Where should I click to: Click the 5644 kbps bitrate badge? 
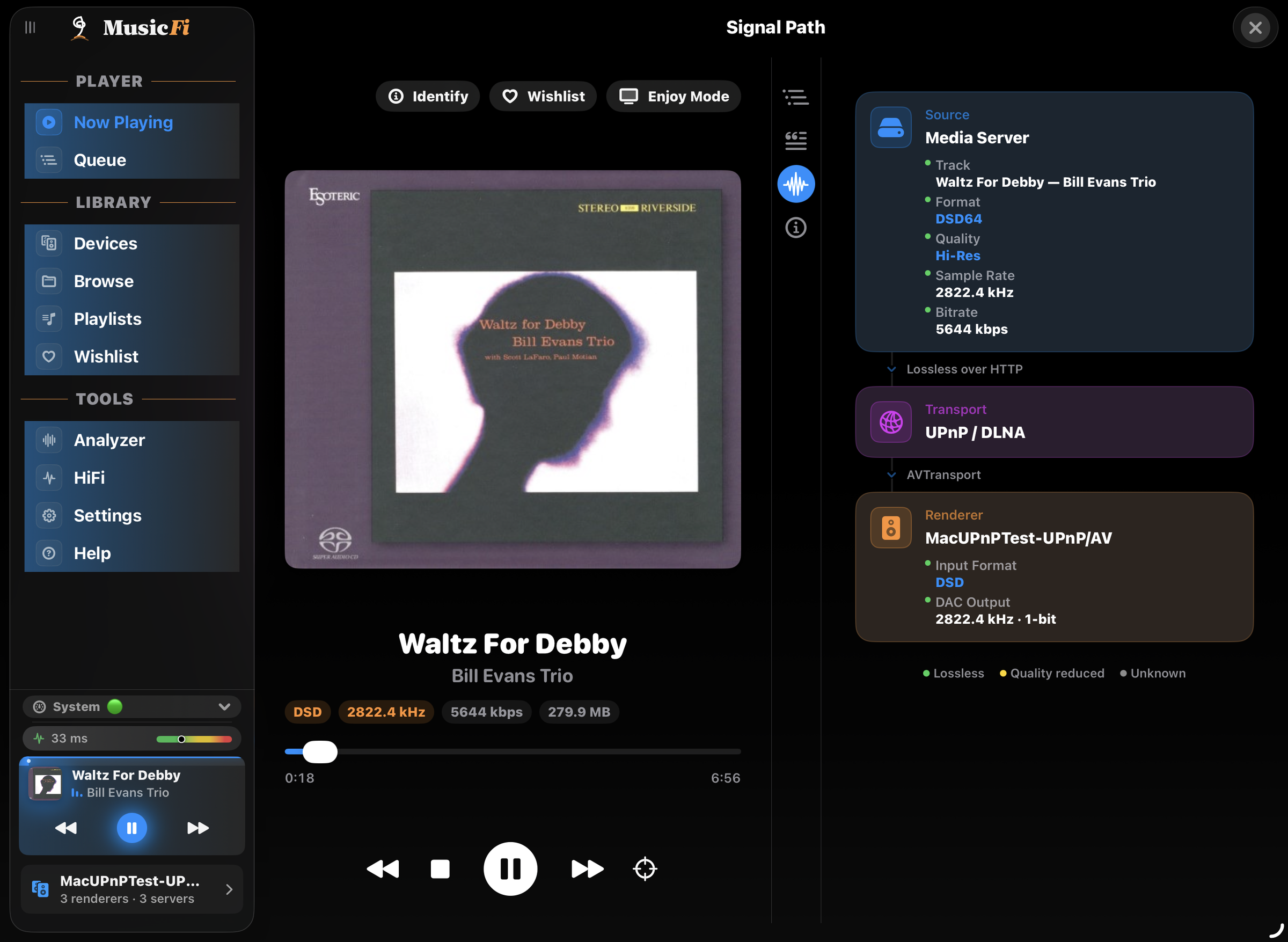click(x=486, y=712)
